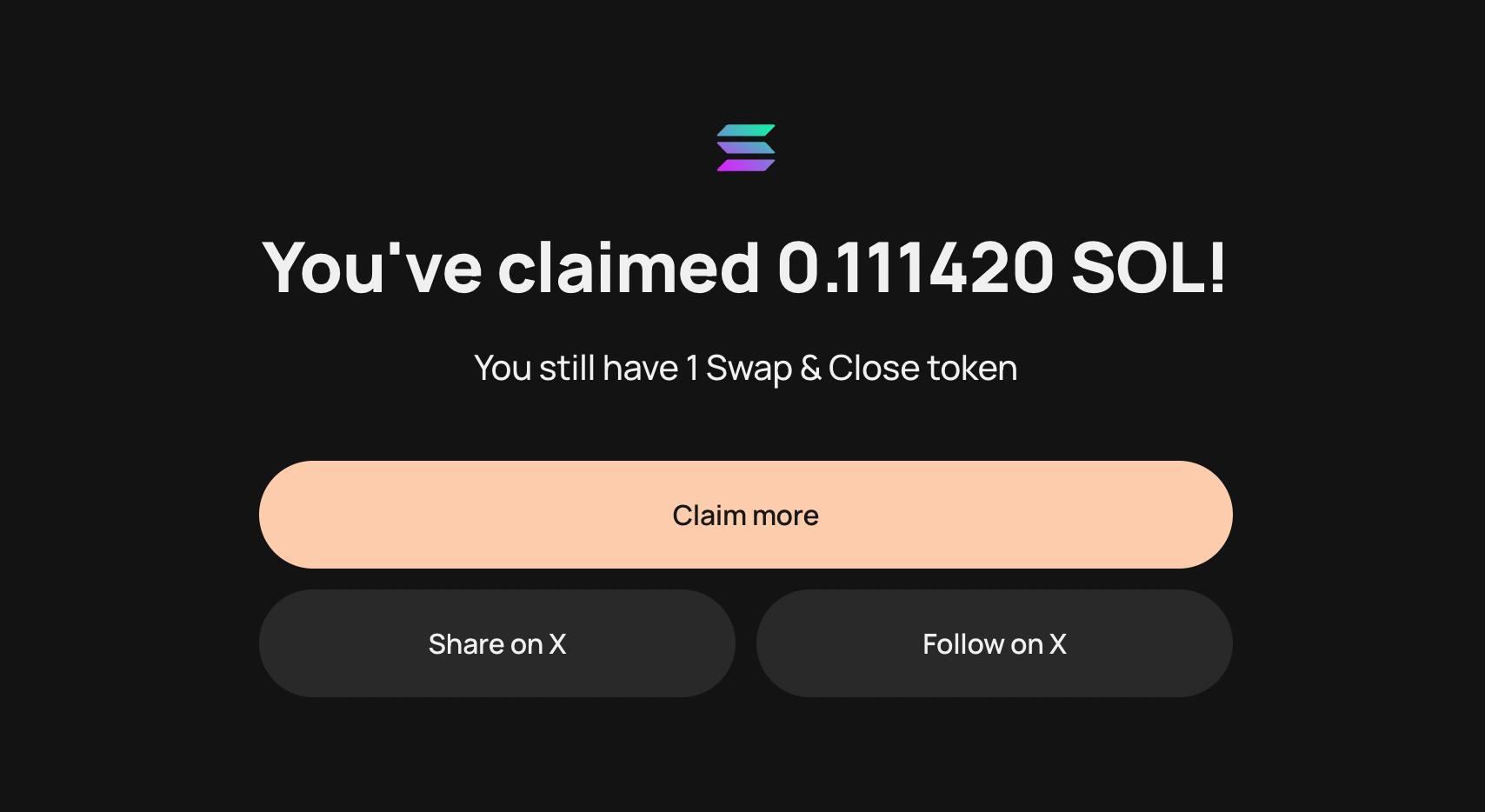Select the "You've claimed" heading text
This screenshot has height=812, width=1485.
tap(510, 268)
